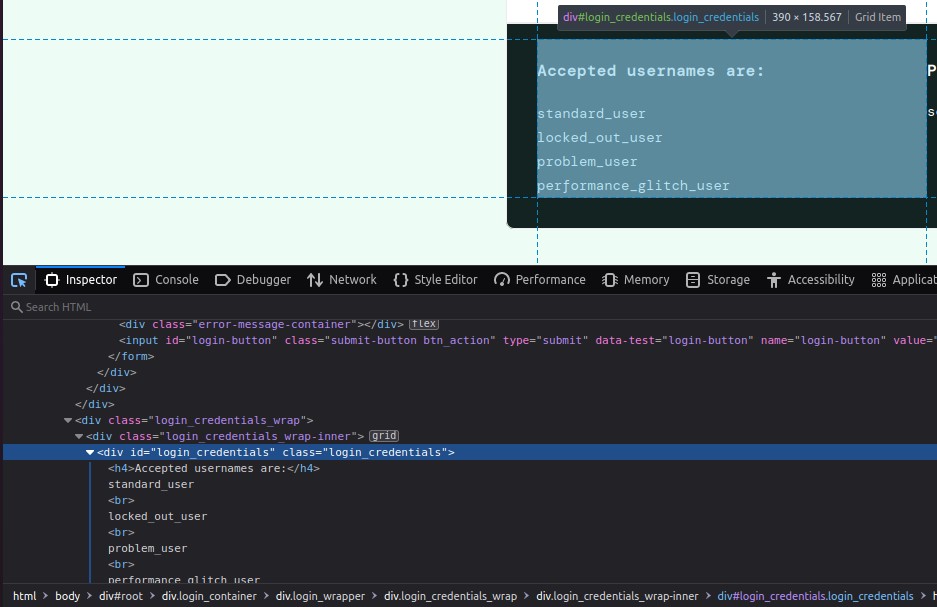The image size is (937, 607).
Task: Switch to the Storage tab
Action: pyautogui.click(x=718, y=280)
